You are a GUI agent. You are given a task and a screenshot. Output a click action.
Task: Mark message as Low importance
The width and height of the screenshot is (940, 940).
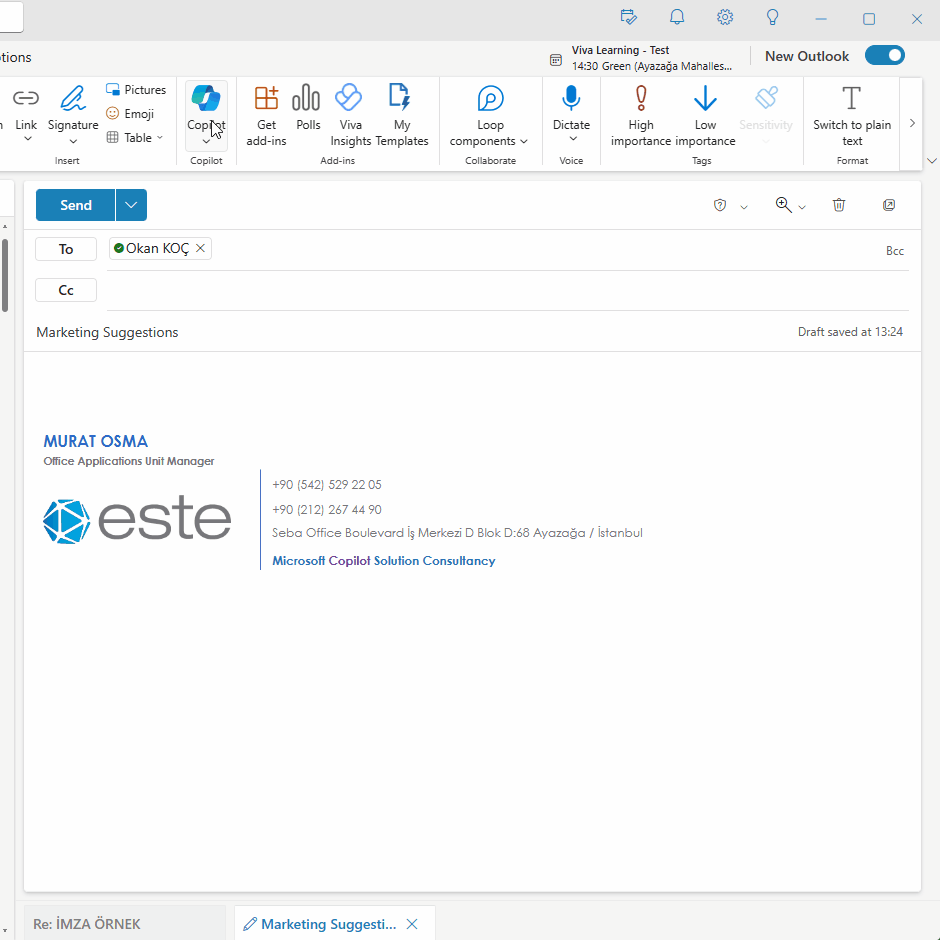pos(705,115)
